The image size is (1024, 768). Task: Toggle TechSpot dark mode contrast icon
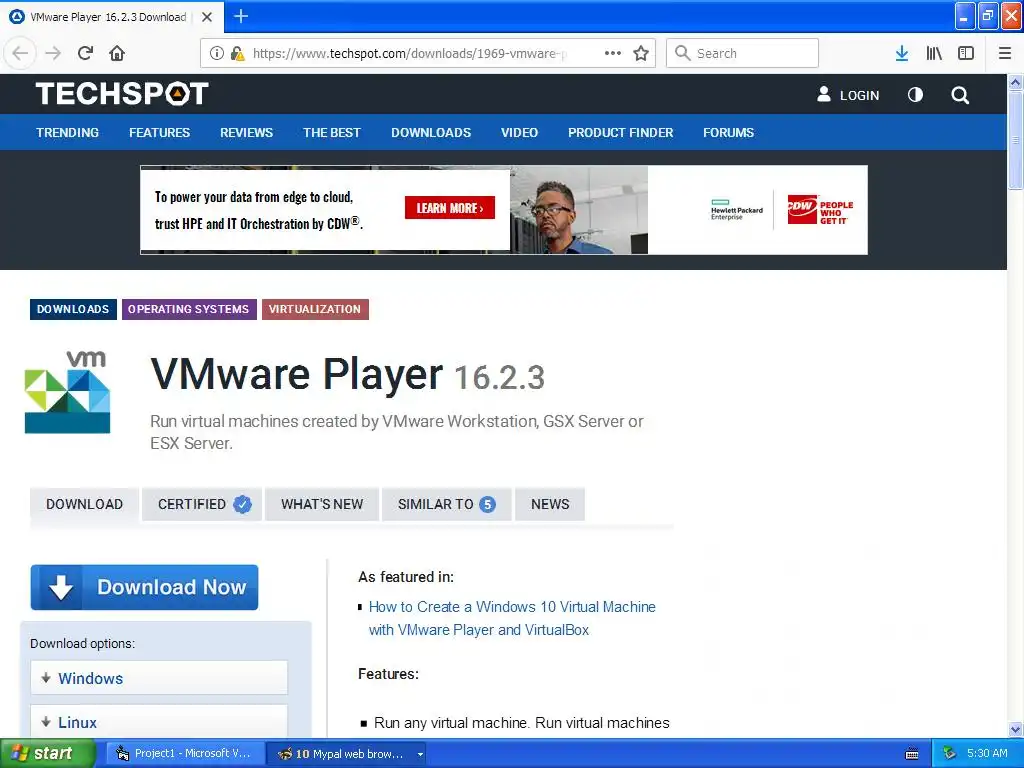click(x=916, y=95)
